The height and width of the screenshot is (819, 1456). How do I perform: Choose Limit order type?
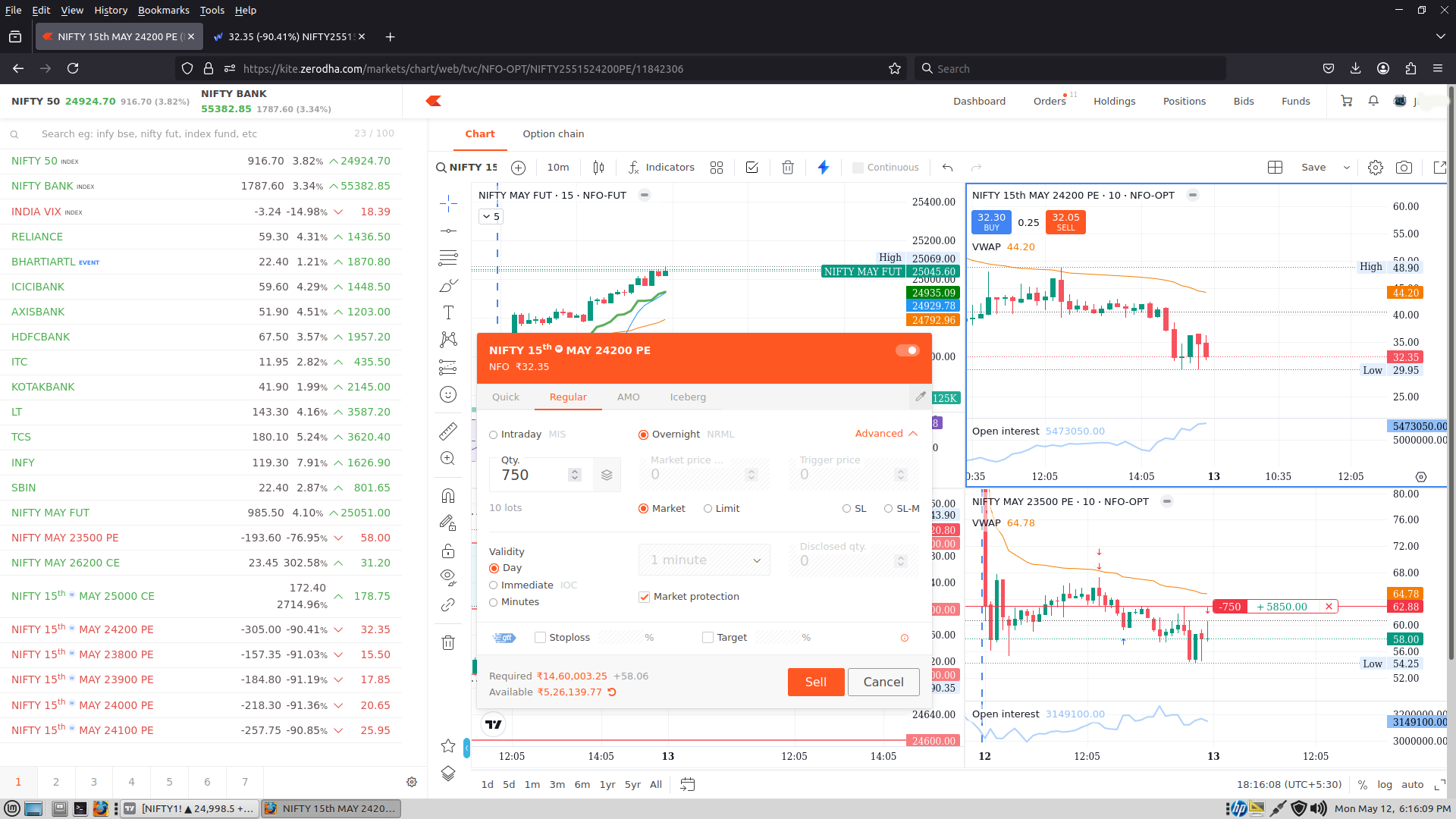721,509
